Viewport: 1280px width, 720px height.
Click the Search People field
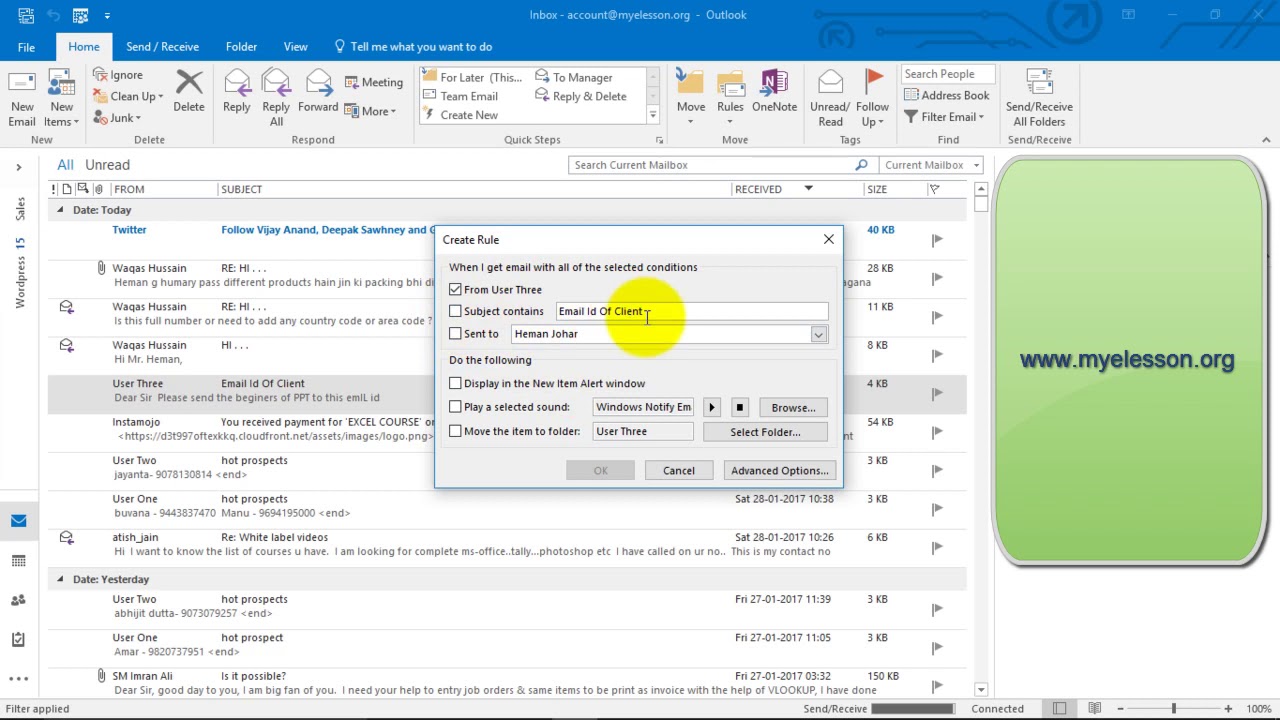tap(948, 74)
